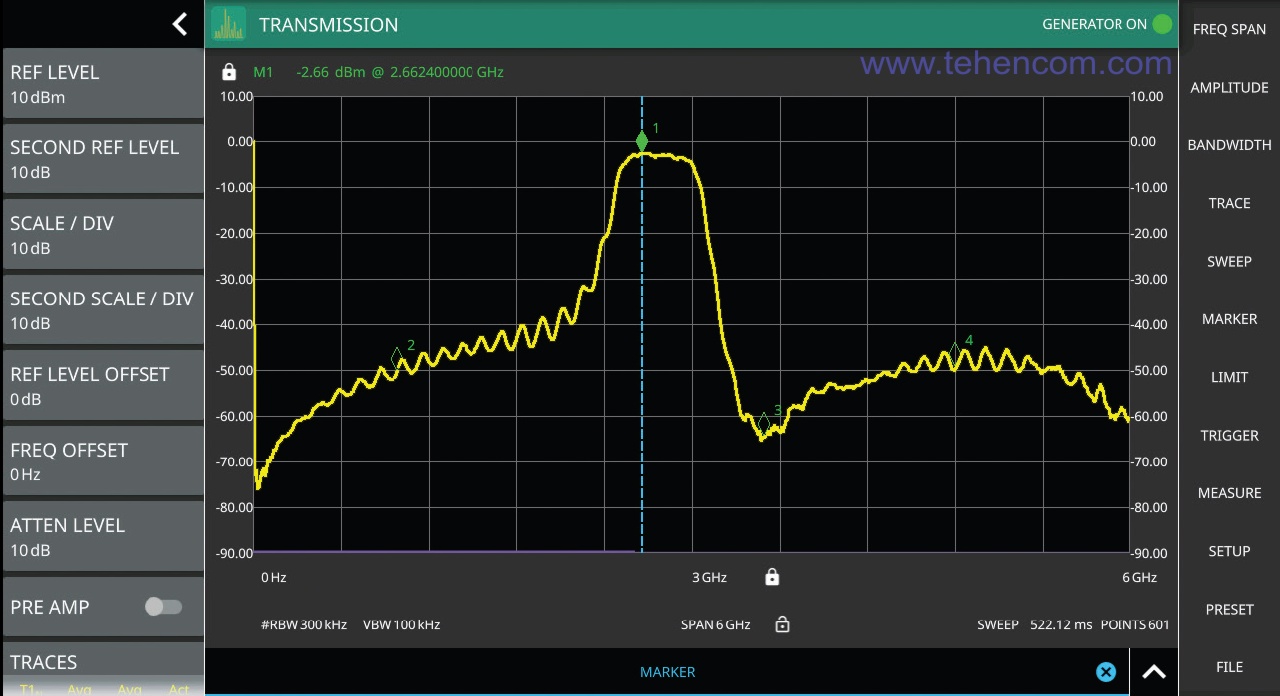The image size is (1280, 696).
Task: Click the TRANSMISSION title
Action: coord(328,25)
